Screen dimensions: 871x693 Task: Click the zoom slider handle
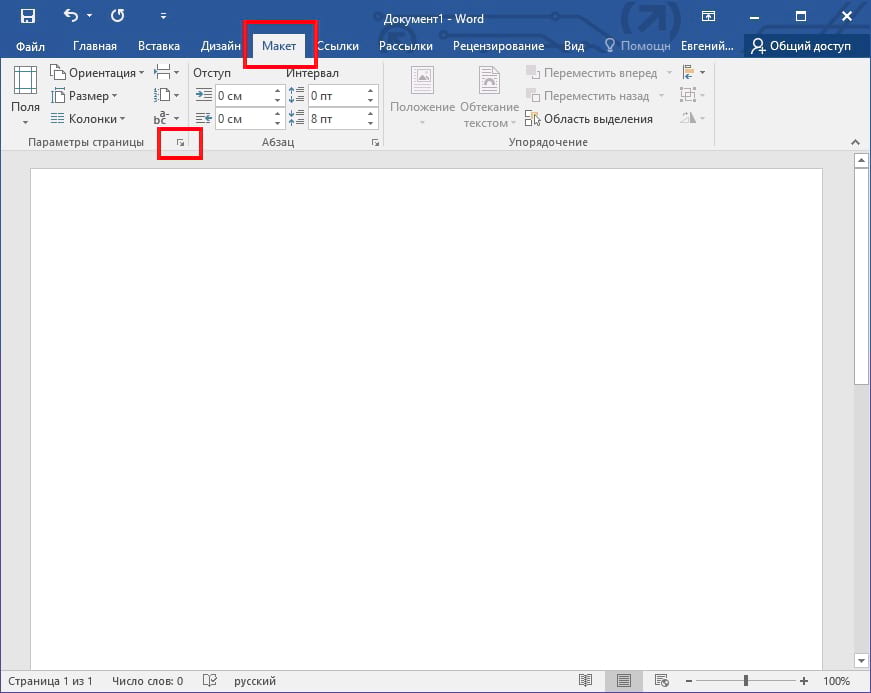pos(745,681)
